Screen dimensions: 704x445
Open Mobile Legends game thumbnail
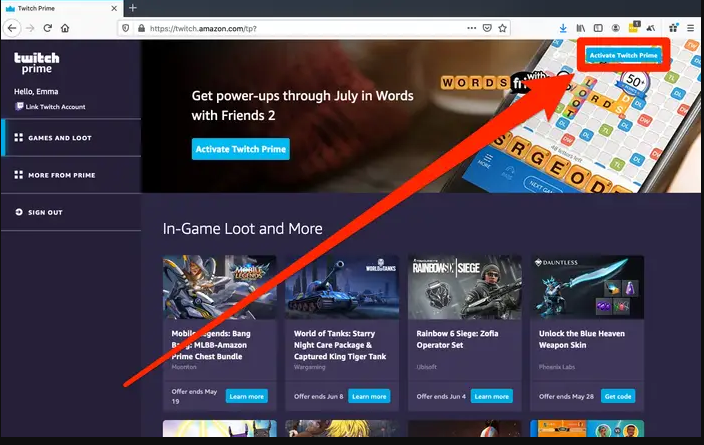coord(220,287)
